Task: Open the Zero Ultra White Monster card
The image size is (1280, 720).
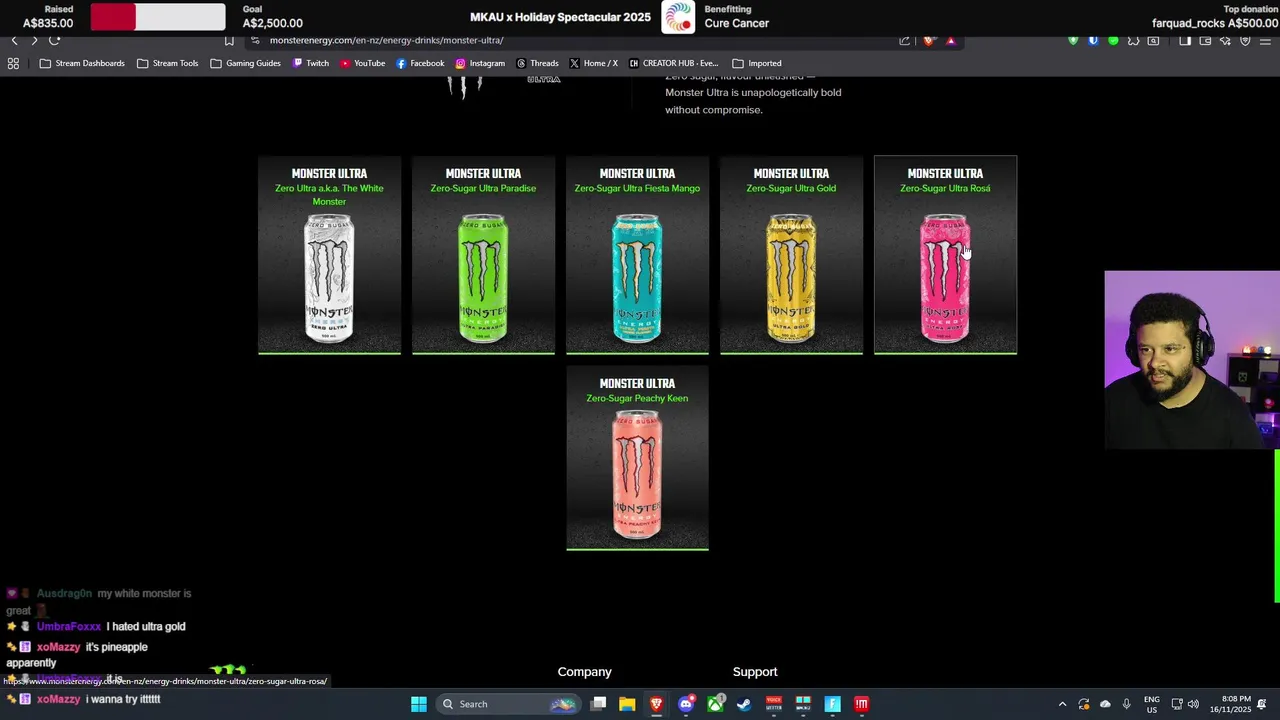Action: [329, 255]
